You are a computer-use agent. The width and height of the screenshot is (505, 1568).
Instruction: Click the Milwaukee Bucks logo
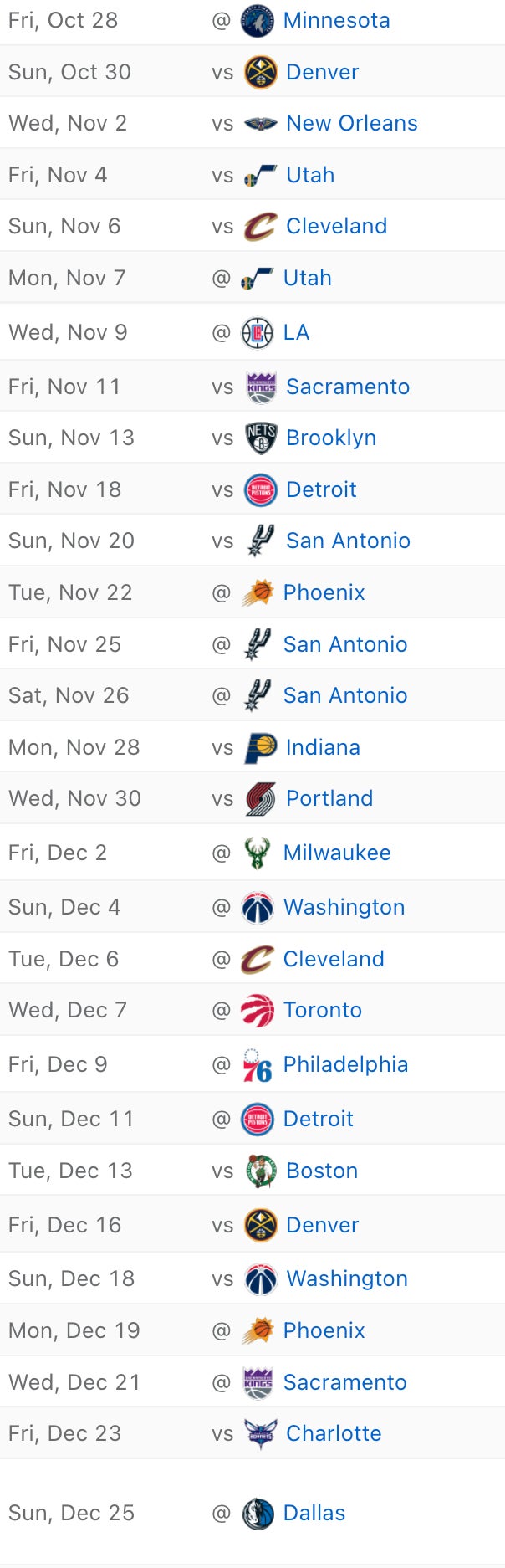[258, 853]
